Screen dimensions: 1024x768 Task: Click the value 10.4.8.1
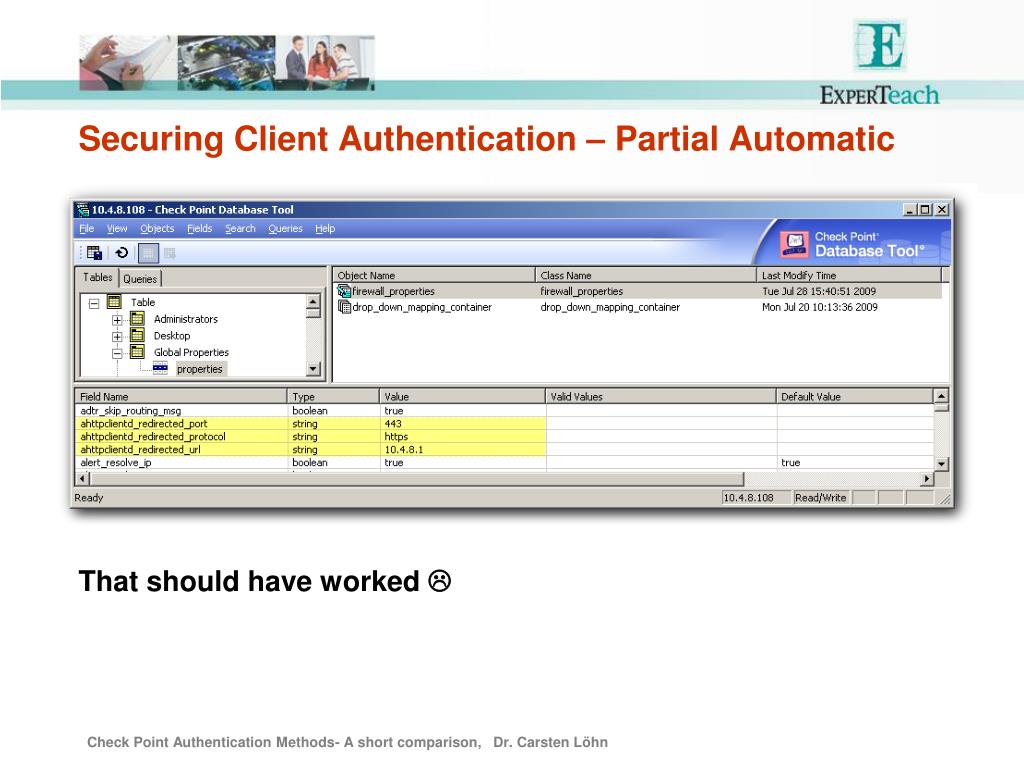(404, 450)
